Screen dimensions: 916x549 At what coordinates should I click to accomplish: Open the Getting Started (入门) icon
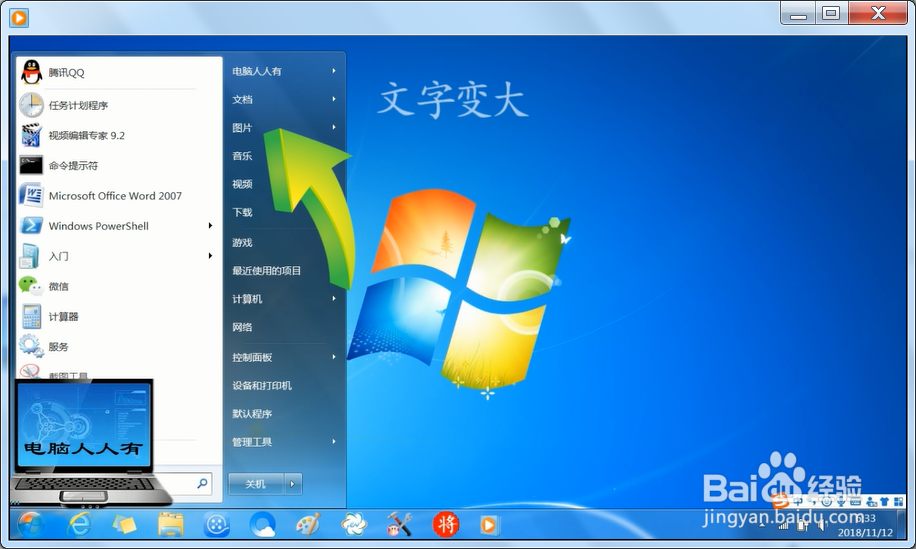[29, 256]
